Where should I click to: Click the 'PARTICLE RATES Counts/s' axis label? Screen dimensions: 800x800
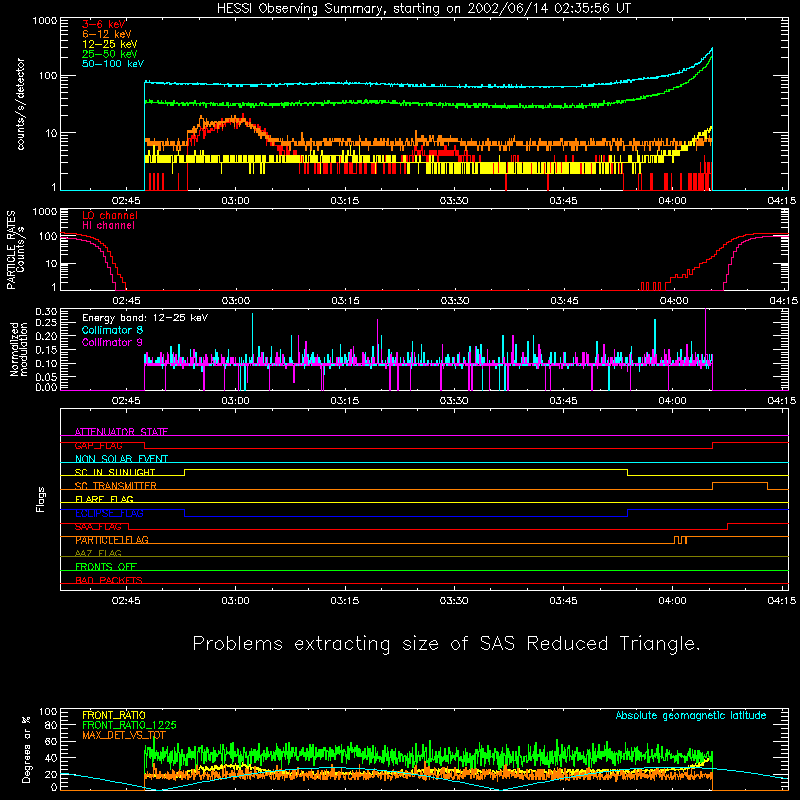[x=15, y=250]
